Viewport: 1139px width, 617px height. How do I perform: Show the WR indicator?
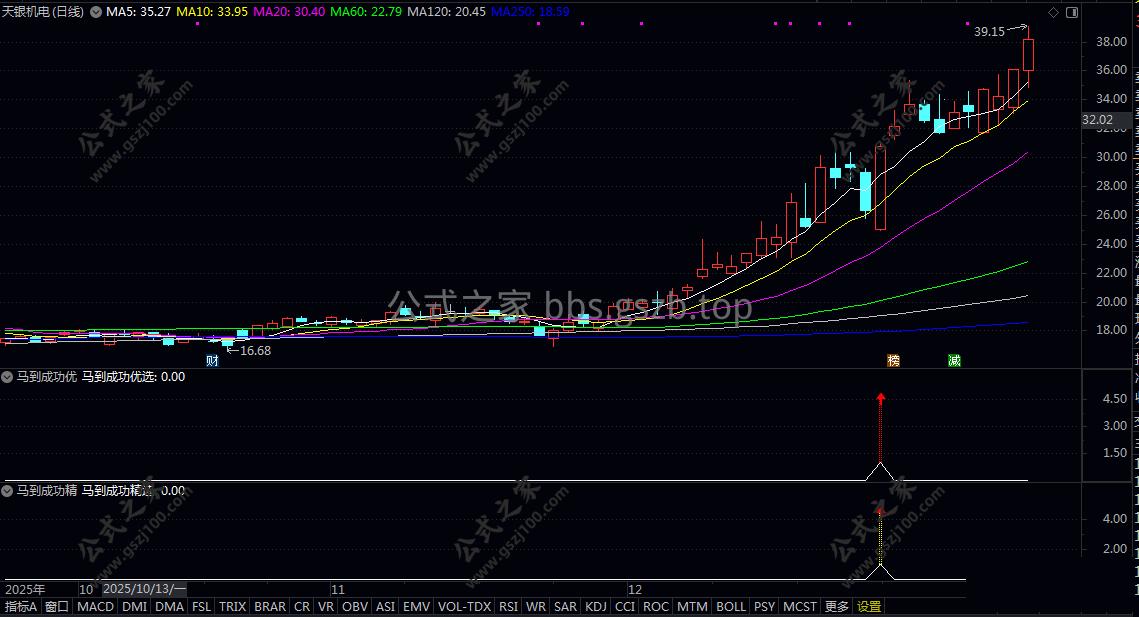(536, 607)
